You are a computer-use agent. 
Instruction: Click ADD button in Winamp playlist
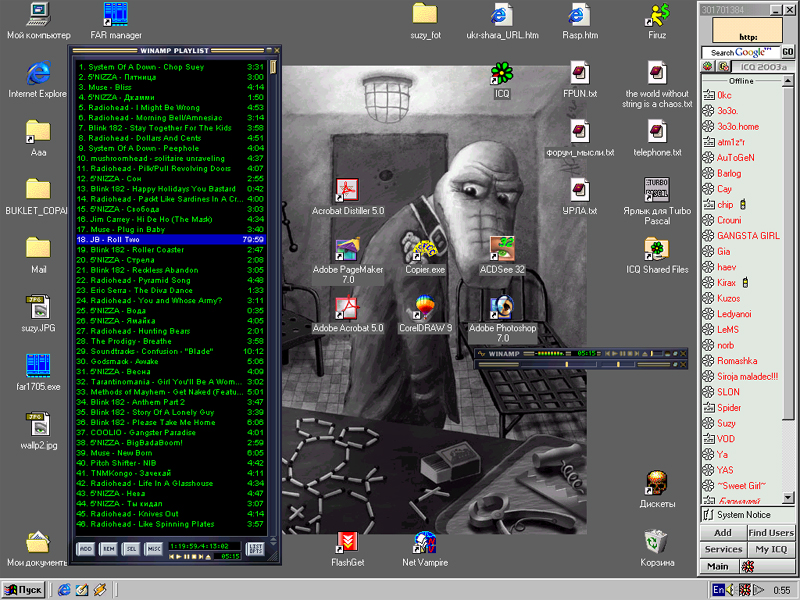tap(85, 549)
